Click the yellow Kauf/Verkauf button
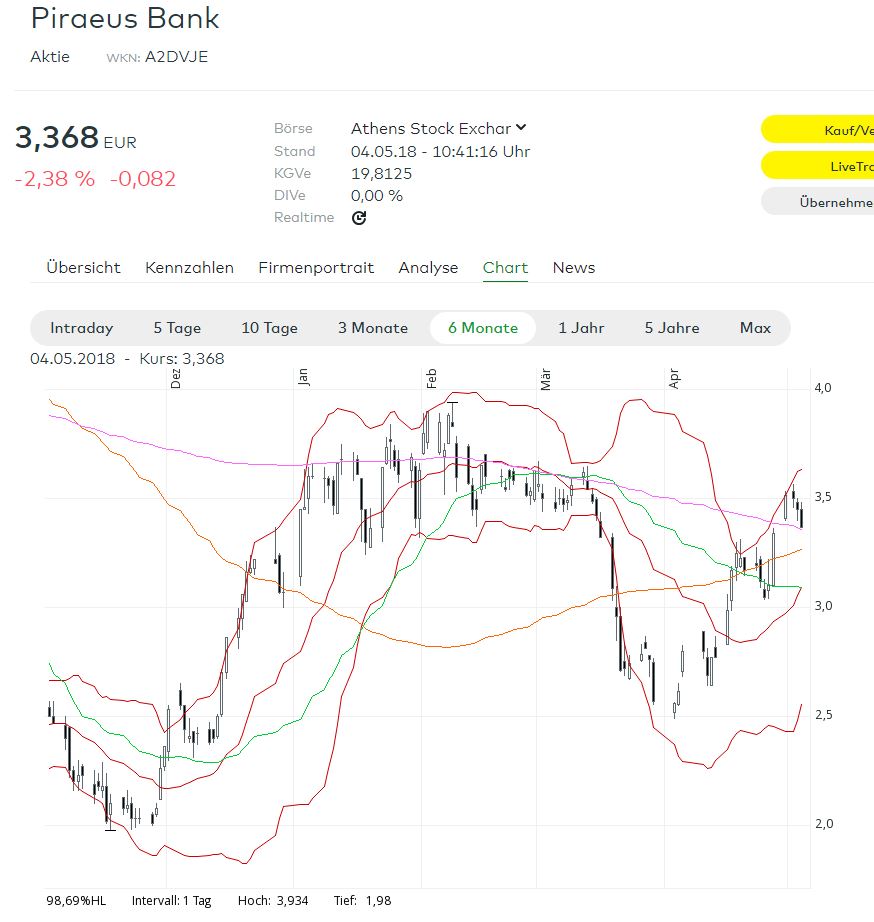The height and width of the screenshot is (922, 874). coord(832,128)
